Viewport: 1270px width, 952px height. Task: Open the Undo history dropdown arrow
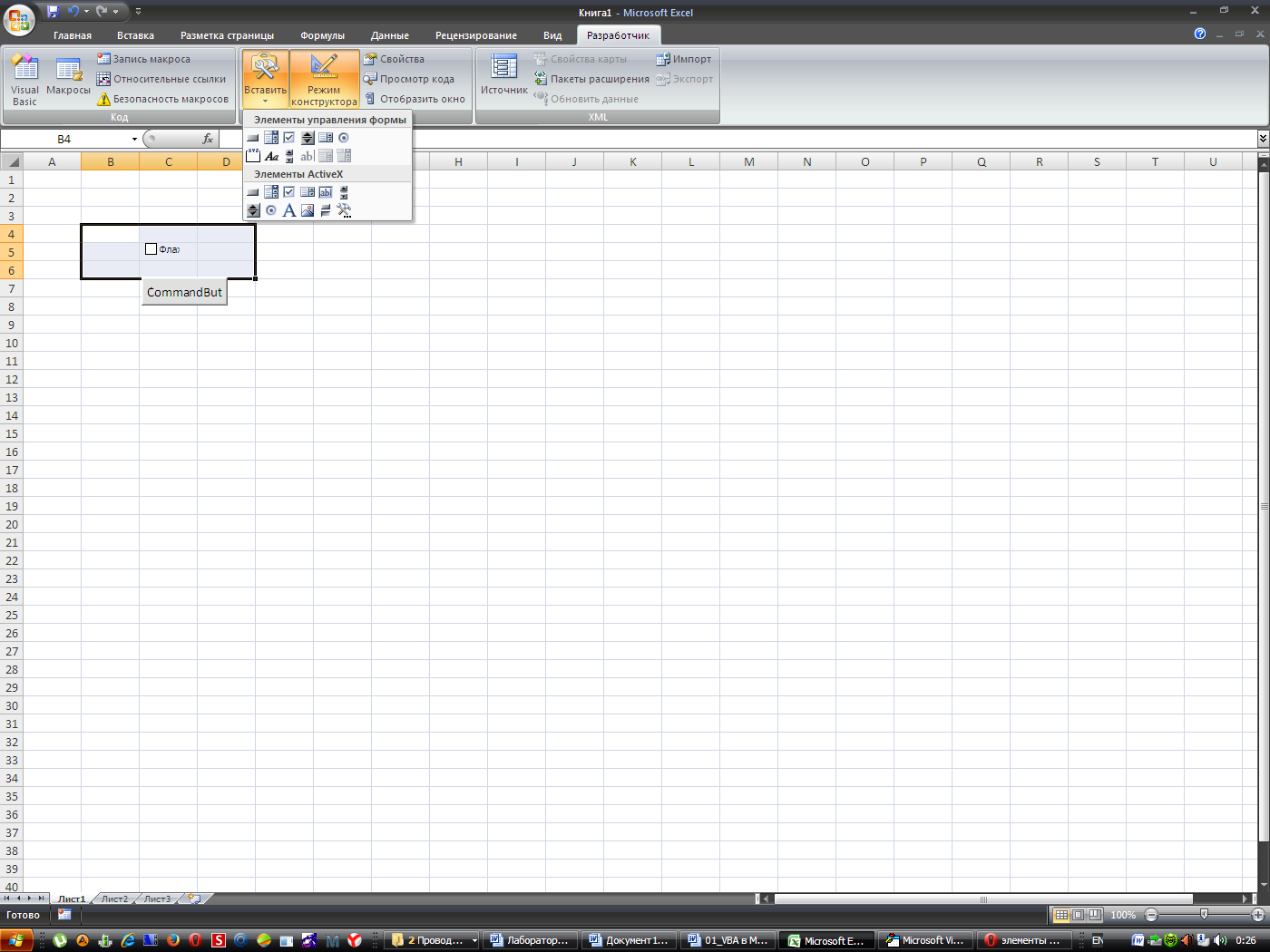[86, 12]
